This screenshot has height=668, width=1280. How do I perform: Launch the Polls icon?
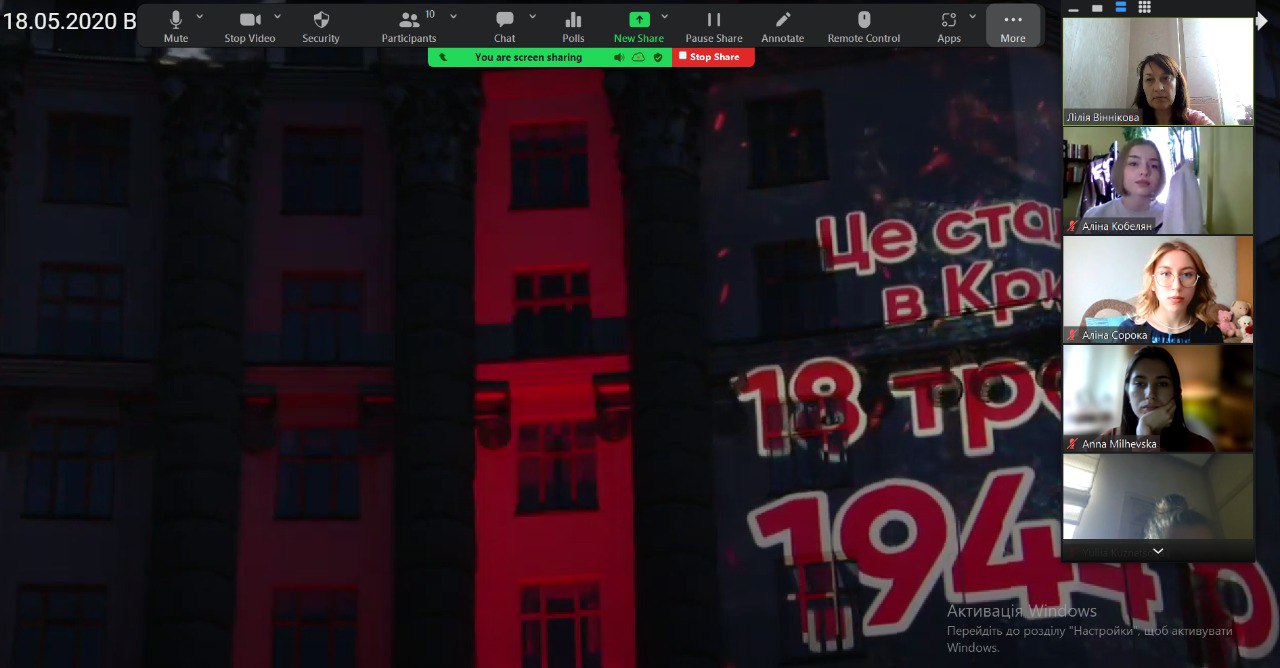(573, 26)
